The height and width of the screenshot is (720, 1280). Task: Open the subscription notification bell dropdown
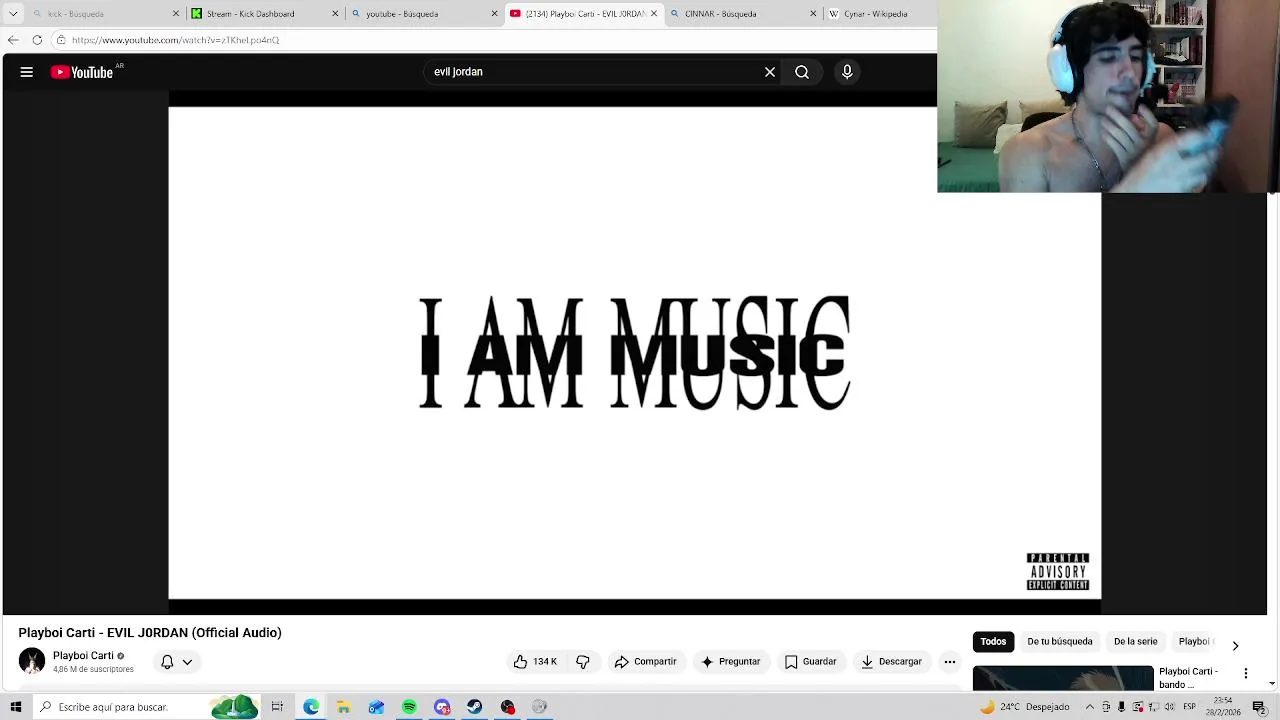(177, 662)
